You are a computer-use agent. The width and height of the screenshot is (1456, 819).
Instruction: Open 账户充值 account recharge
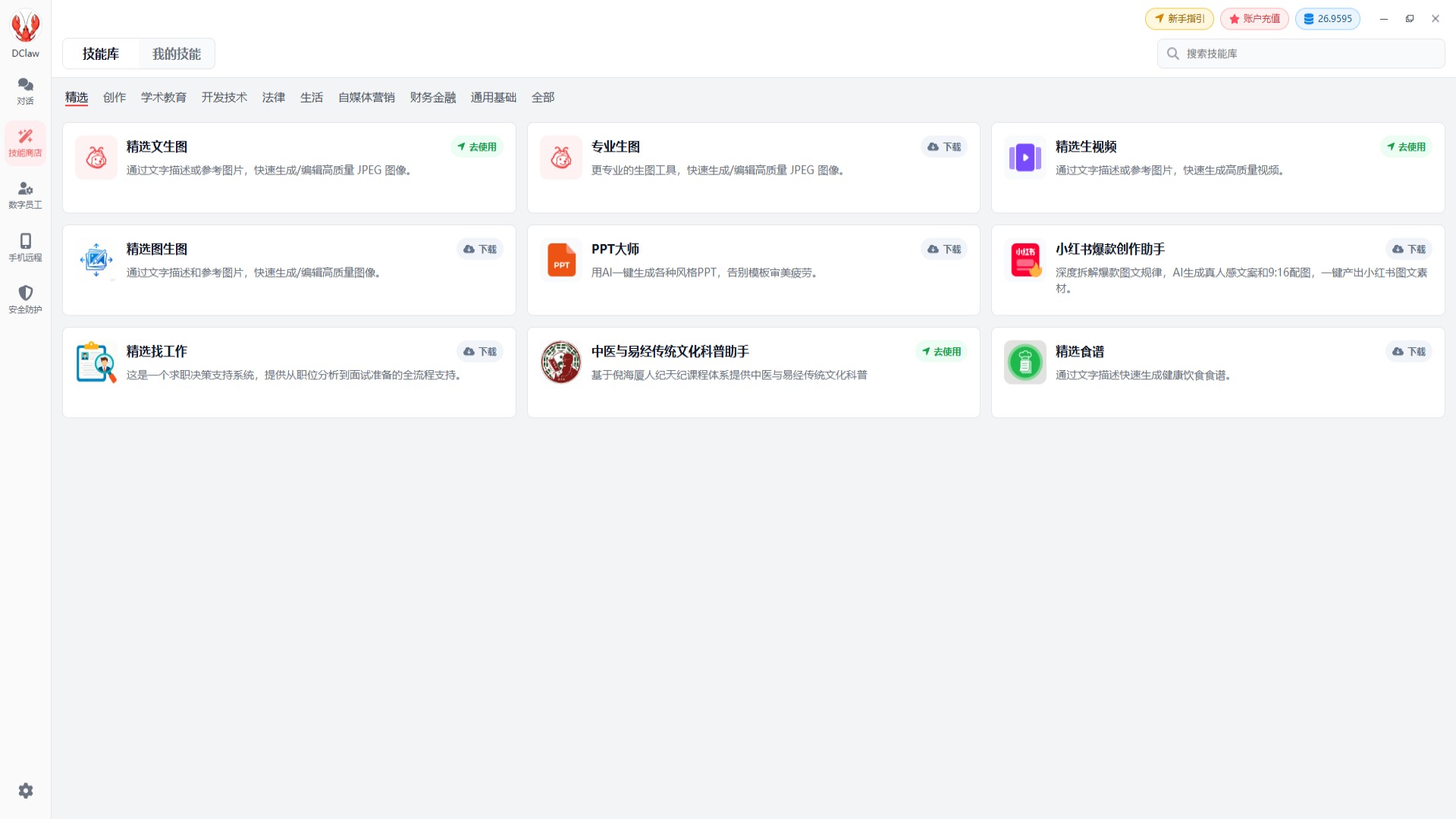coord(1254,19)
